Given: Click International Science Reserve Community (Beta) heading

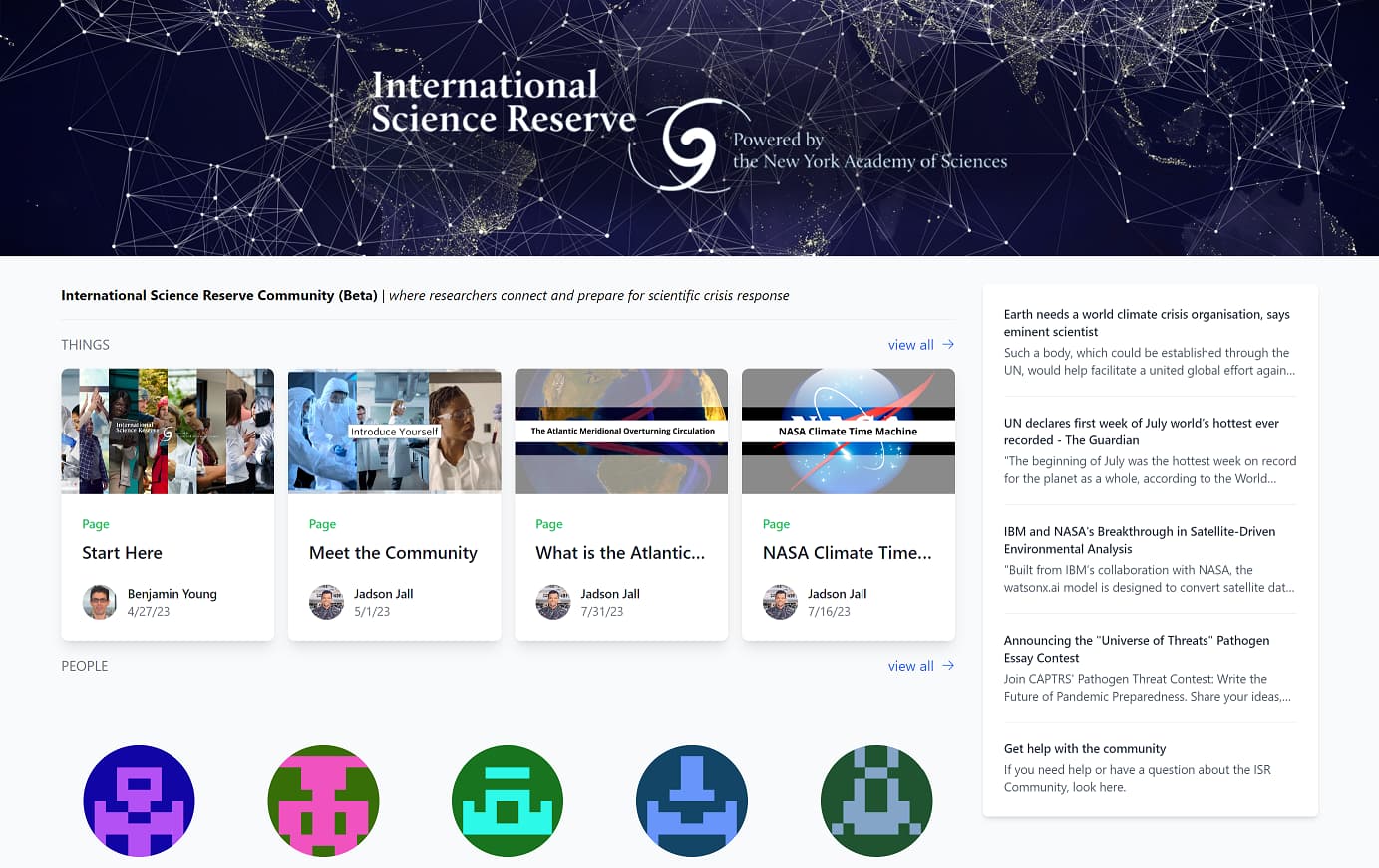Looking at the screenshot, I should coord(219,295).
